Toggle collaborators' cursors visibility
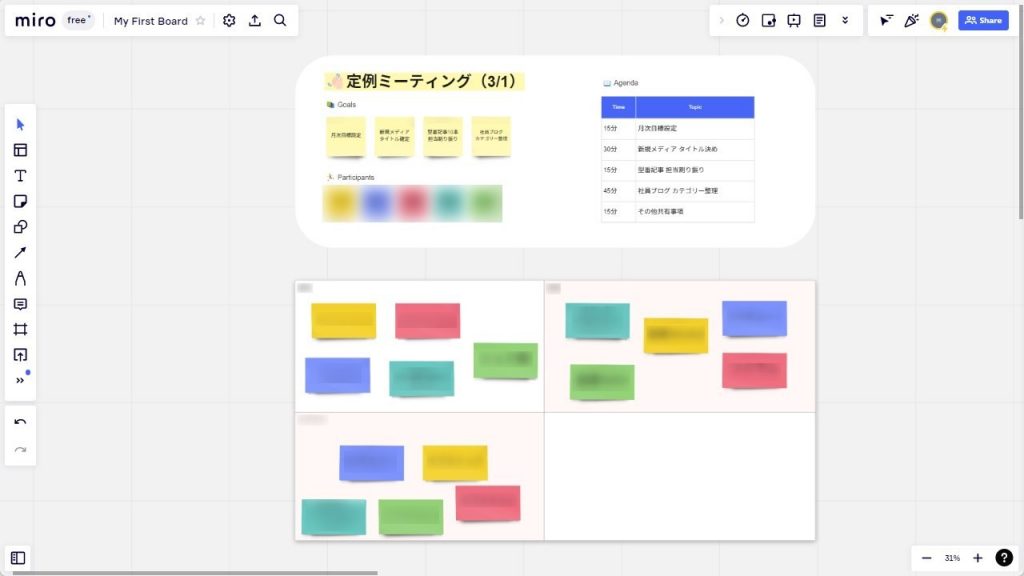The image size is (1024, 576). pos(886,20)
